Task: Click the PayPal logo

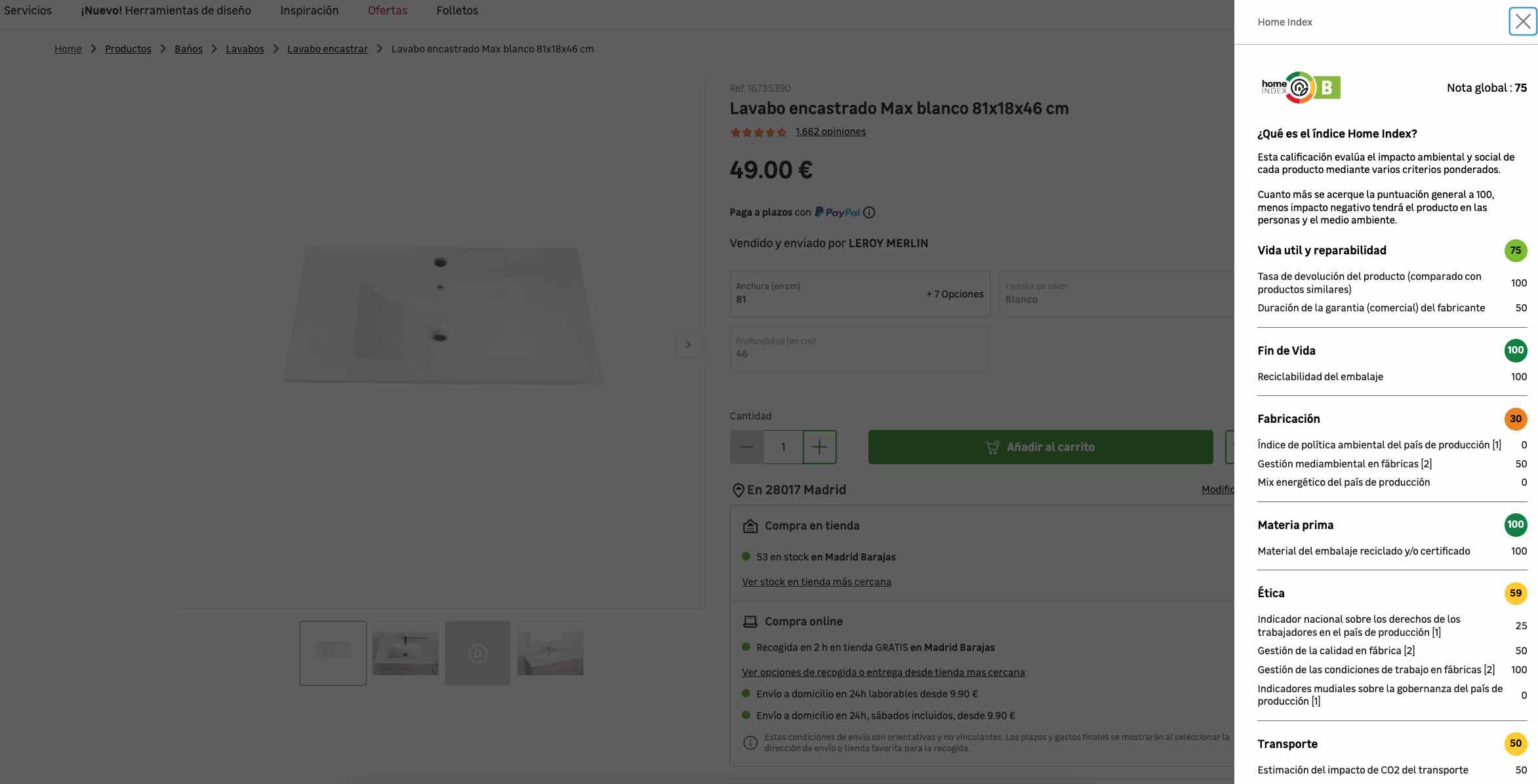Action: pyautogui.click(x=838, y=212)
